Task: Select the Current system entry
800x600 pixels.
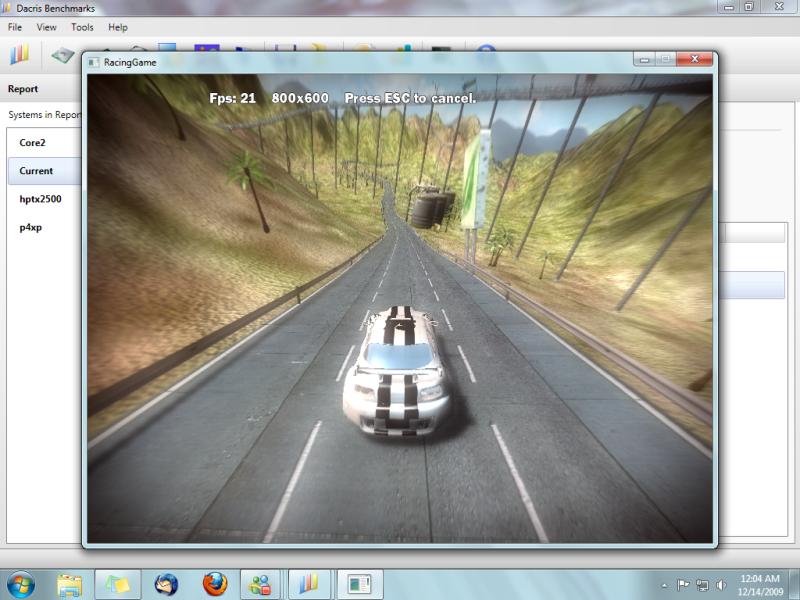Action: 44,171
